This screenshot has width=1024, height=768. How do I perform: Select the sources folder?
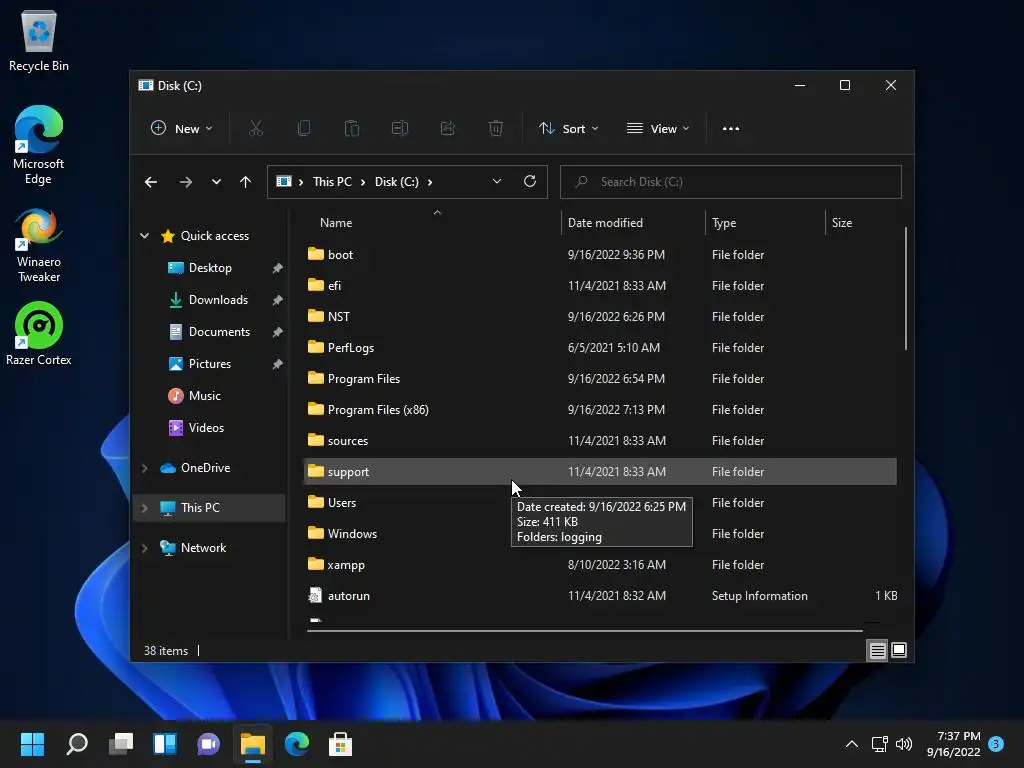[x=600, y=441]
